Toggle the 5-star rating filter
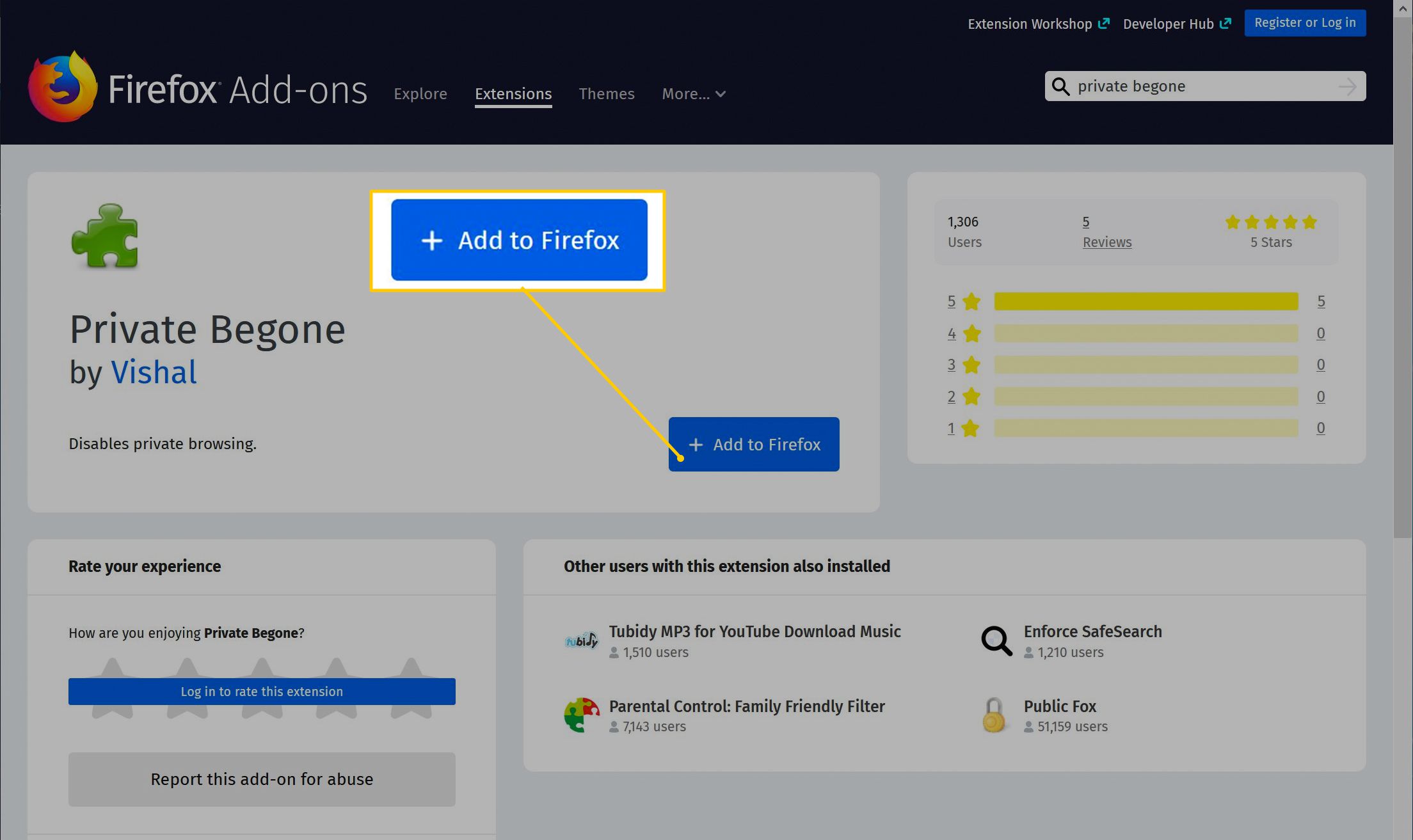This screenshot has height=840, width=1413. 952,300
